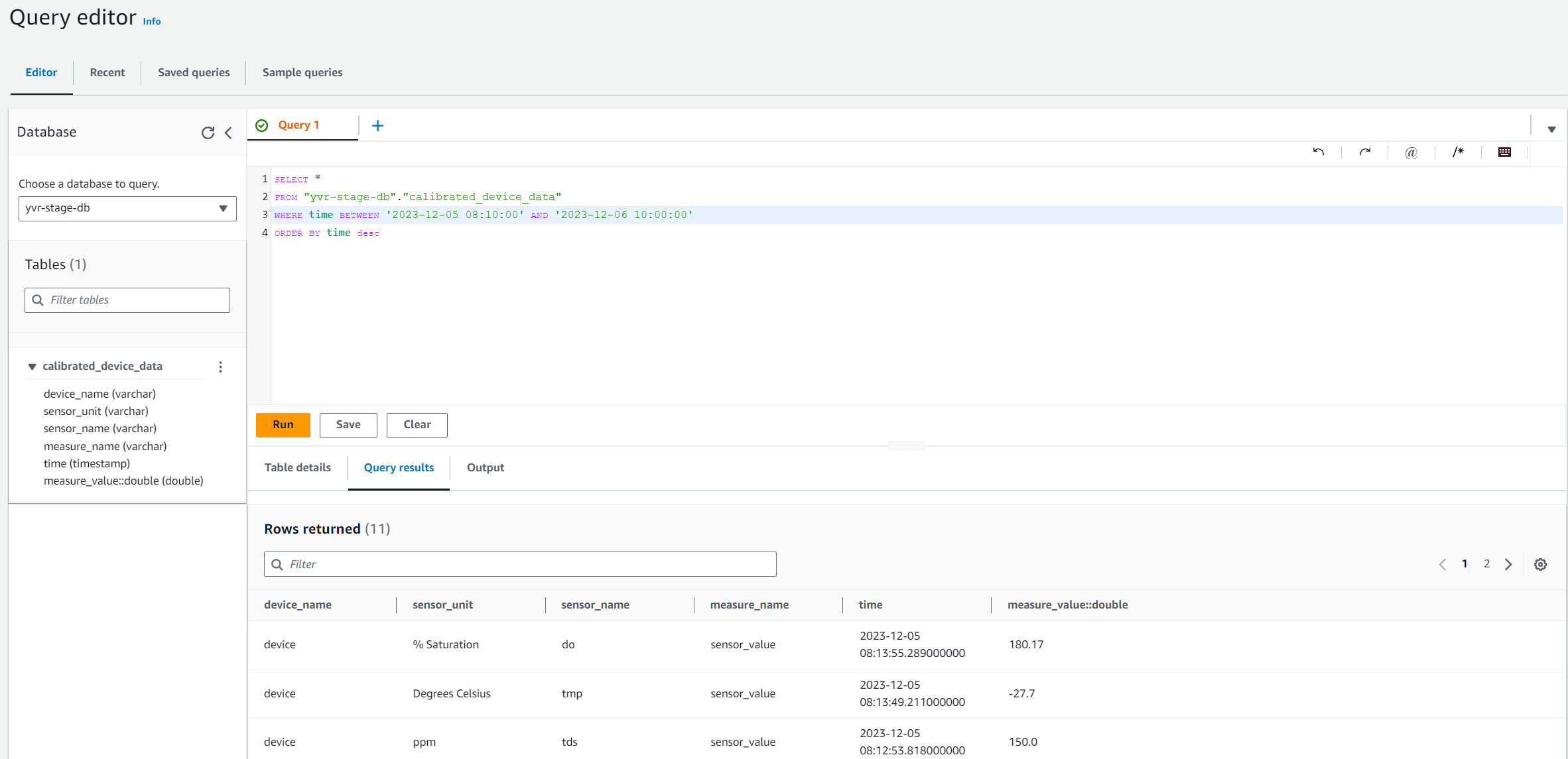Collapse the calibrated_device_data table tree

click(x=32, y=367)
